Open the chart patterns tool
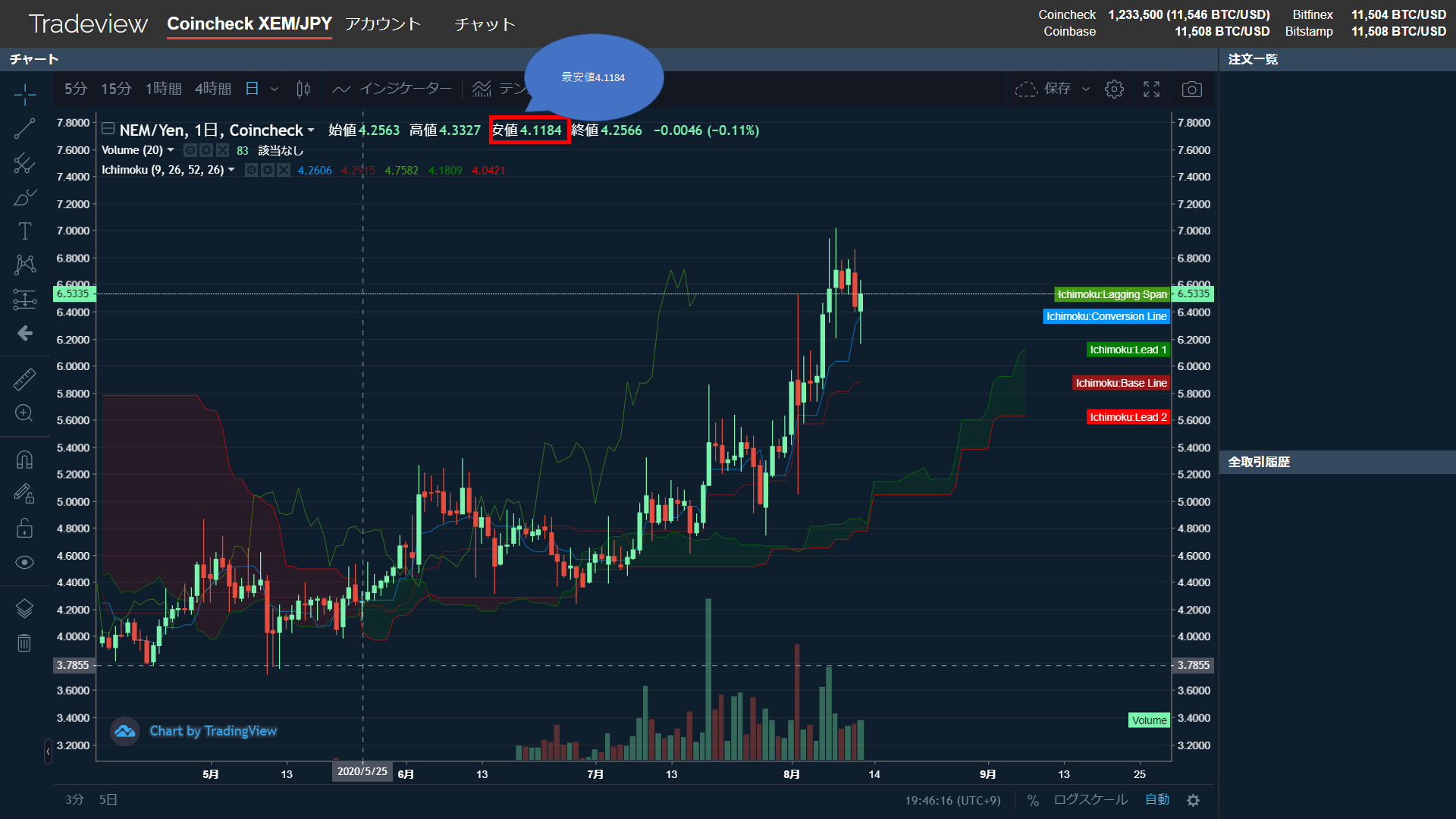Viewport: 1456px width, 819px height. pos(25,265)
